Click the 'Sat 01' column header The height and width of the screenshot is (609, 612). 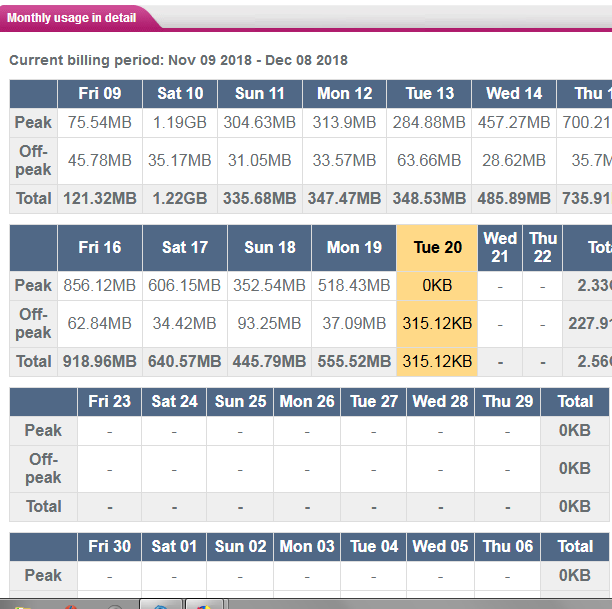click(x=174, y=546)
